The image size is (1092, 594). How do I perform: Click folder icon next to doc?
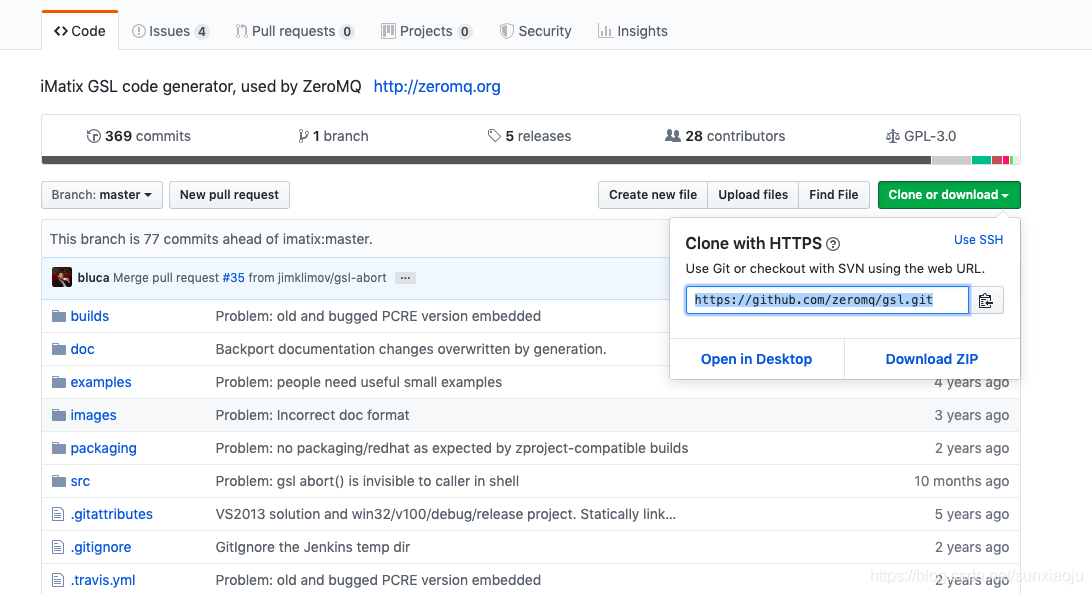pyautogui.click(x=58, y=349)
